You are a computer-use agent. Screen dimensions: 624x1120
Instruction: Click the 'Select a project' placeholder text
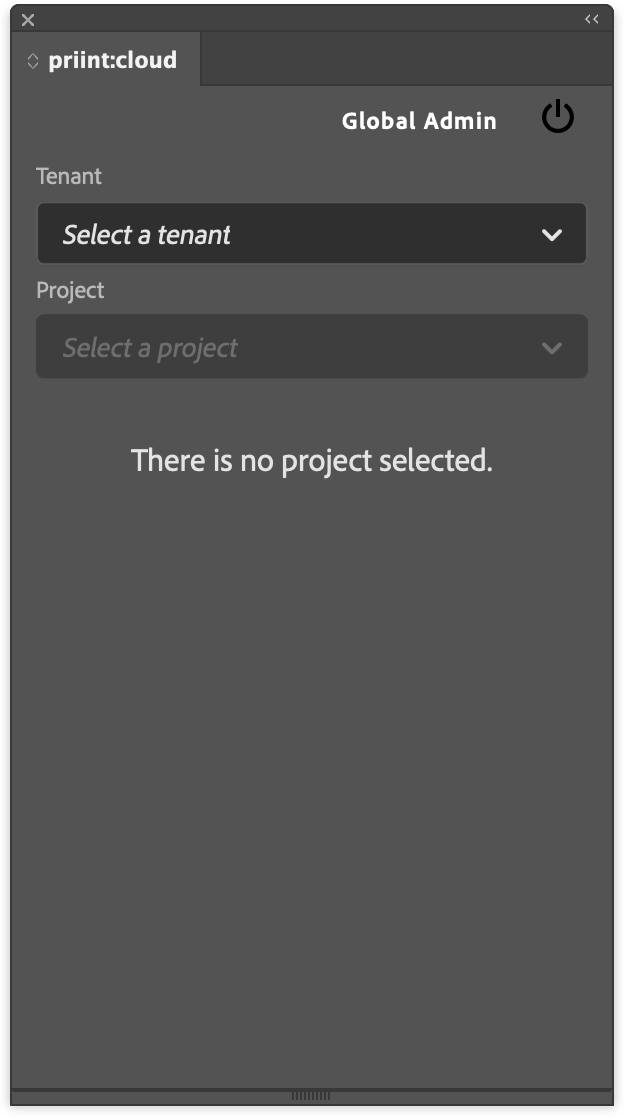tap(150, 348)
